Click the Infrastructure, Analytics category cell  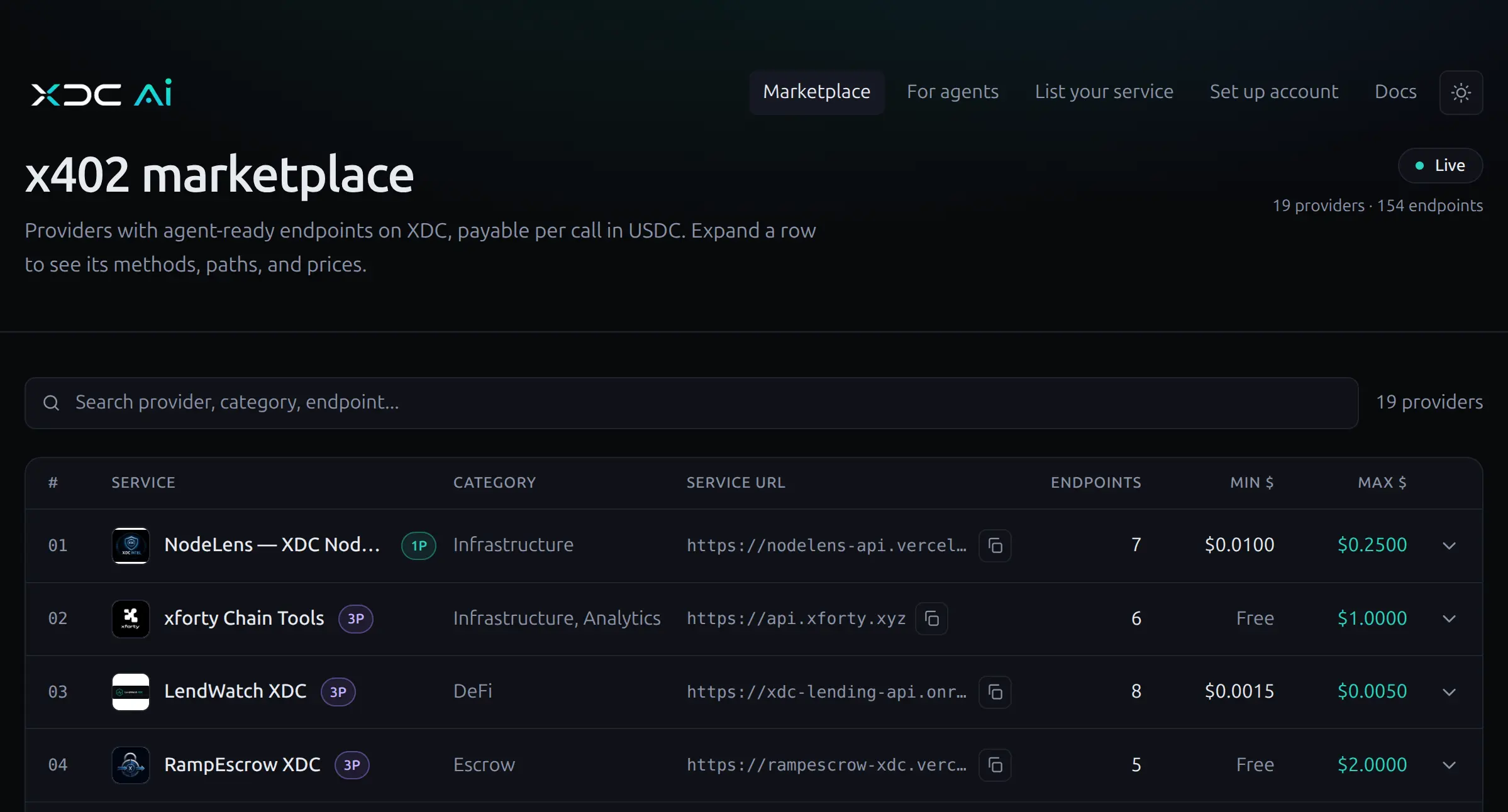pos(557,618)
